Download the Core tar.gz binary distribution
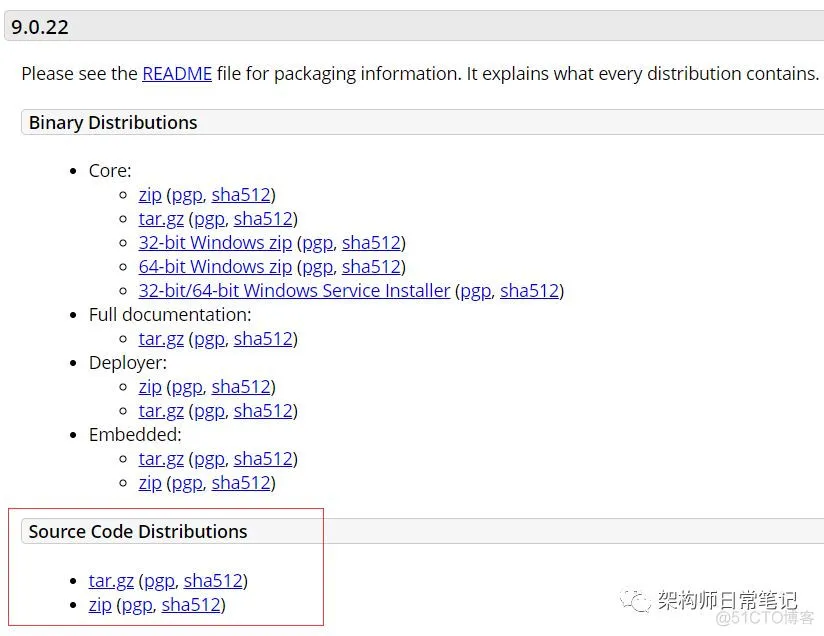The image size is (824, 636). [x=161, y=219]
